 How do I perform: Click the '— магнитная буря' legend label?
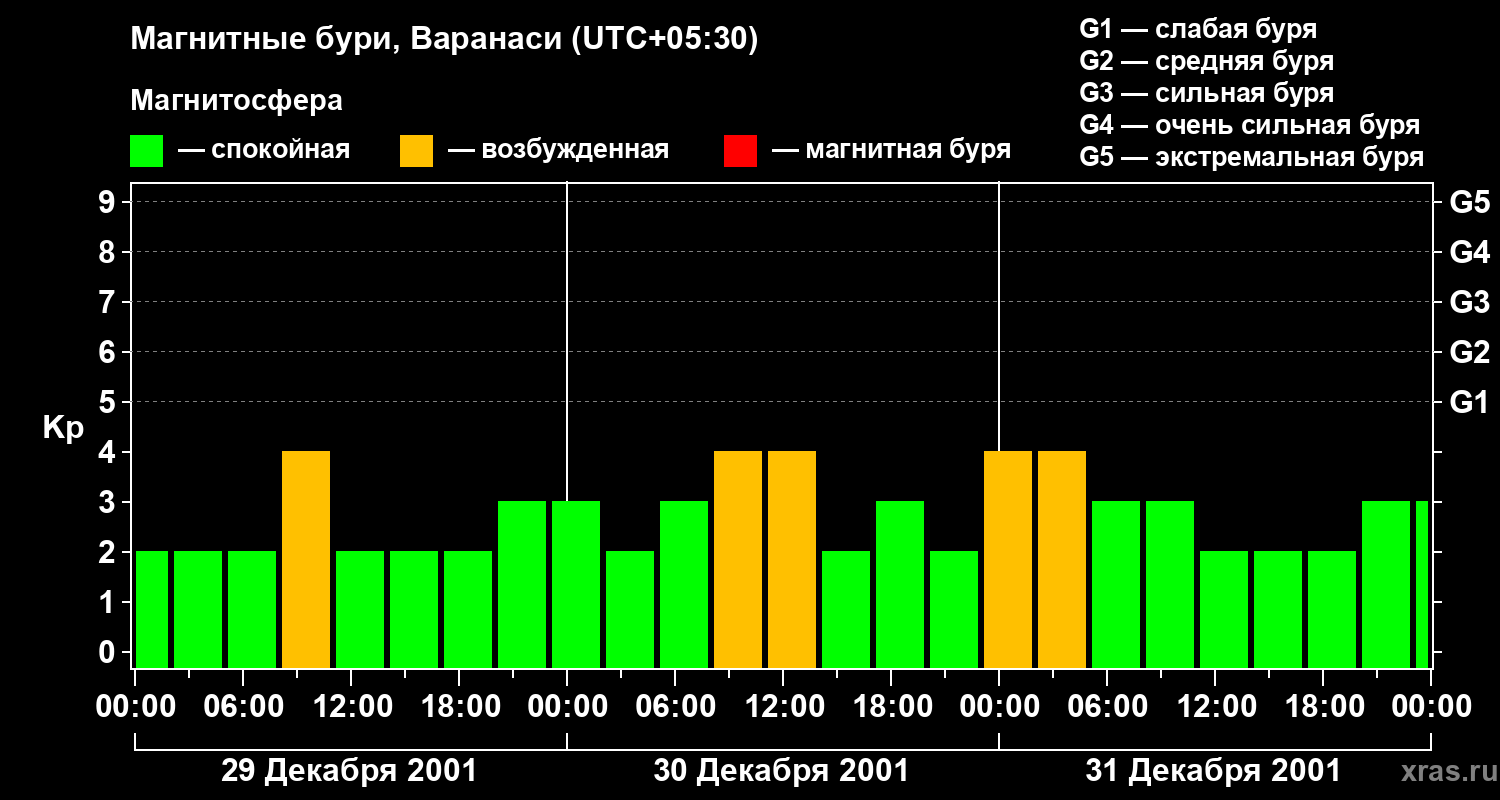pos(892,150)
